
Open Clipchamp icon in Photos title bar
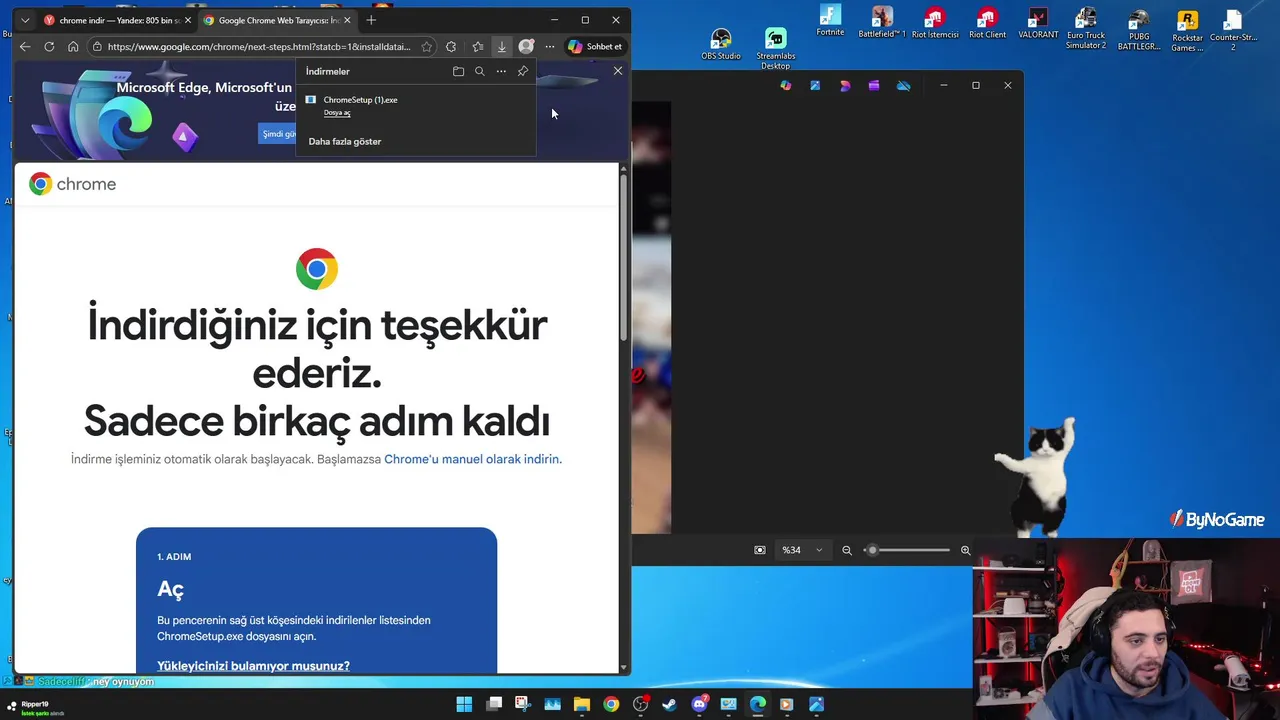[x=874, y=85]
